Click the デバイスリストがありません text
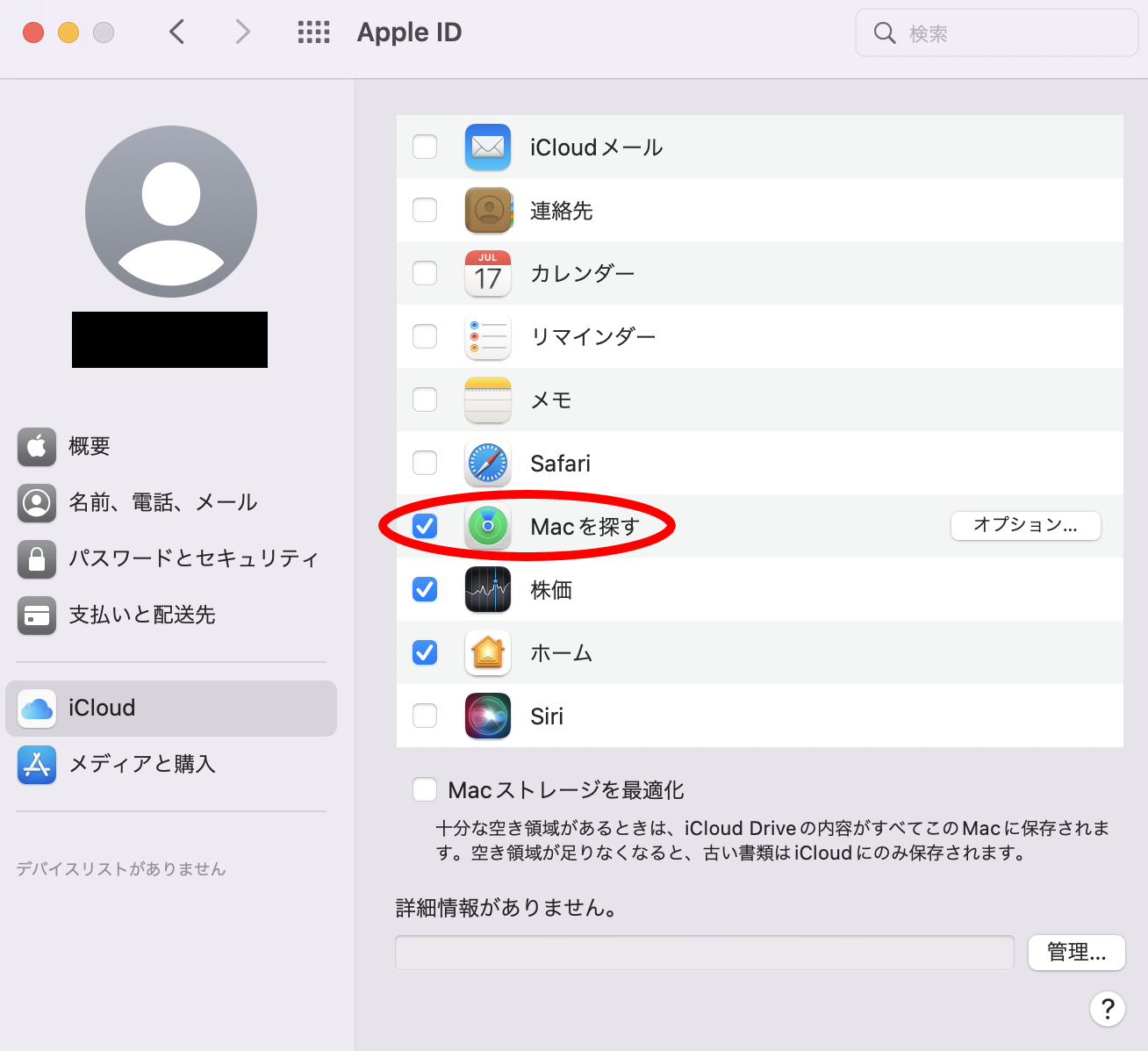The width and height of the screenshot is (1148, 1051). coord(121,869)
